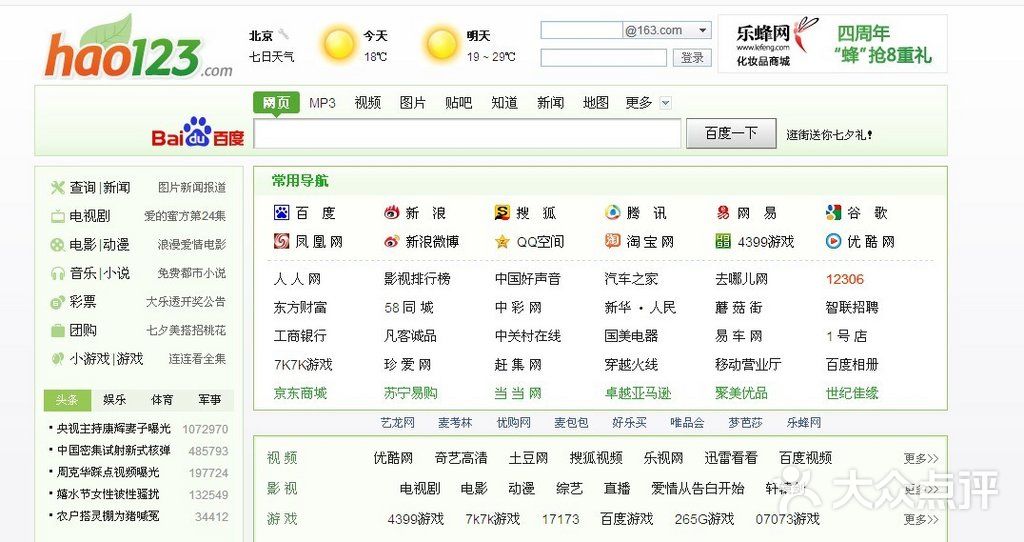Click the Google icon beside 谷歌
1024x542 pixels.
click(833, 212)
